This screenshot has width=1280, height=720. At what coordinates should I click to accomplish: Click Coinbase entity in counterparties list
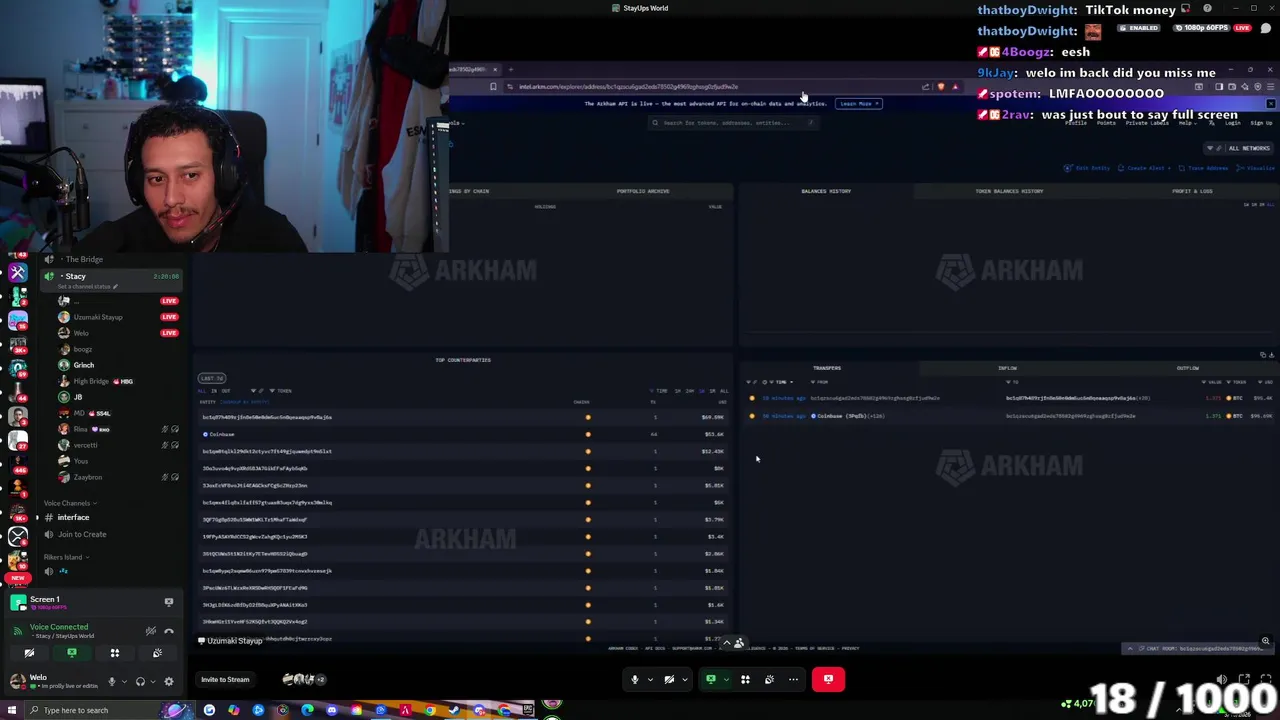pos(222,434)
